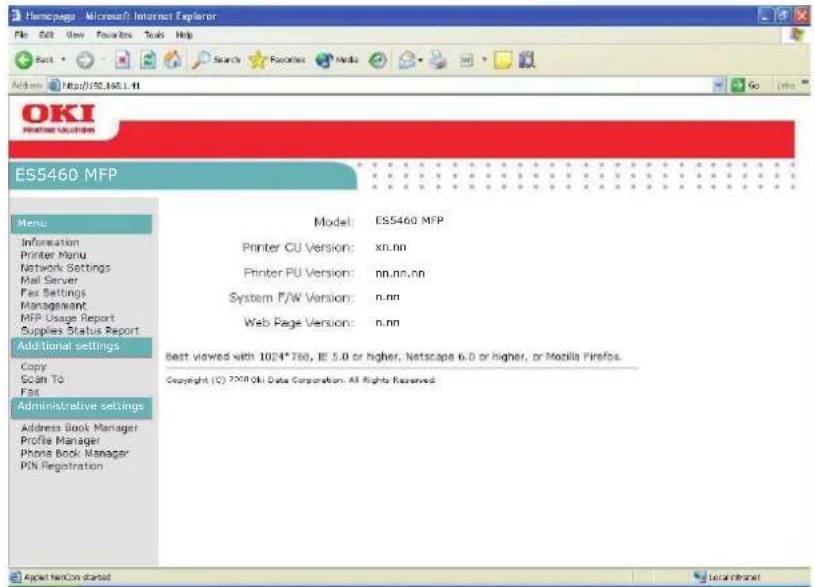Open the Search toolbar button
The height and width of the screenshot is (587, 815).
[x=216, y=60]
